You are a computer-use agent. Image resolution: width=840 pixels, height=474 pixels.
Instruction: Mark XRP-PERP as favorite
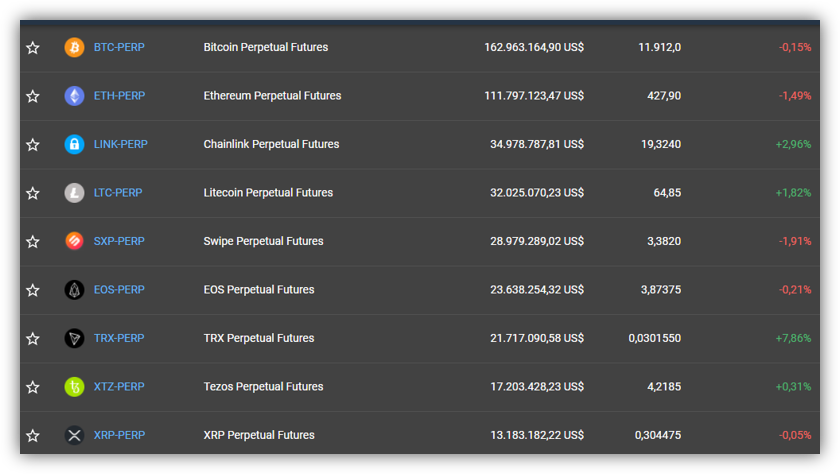(33, 435)
